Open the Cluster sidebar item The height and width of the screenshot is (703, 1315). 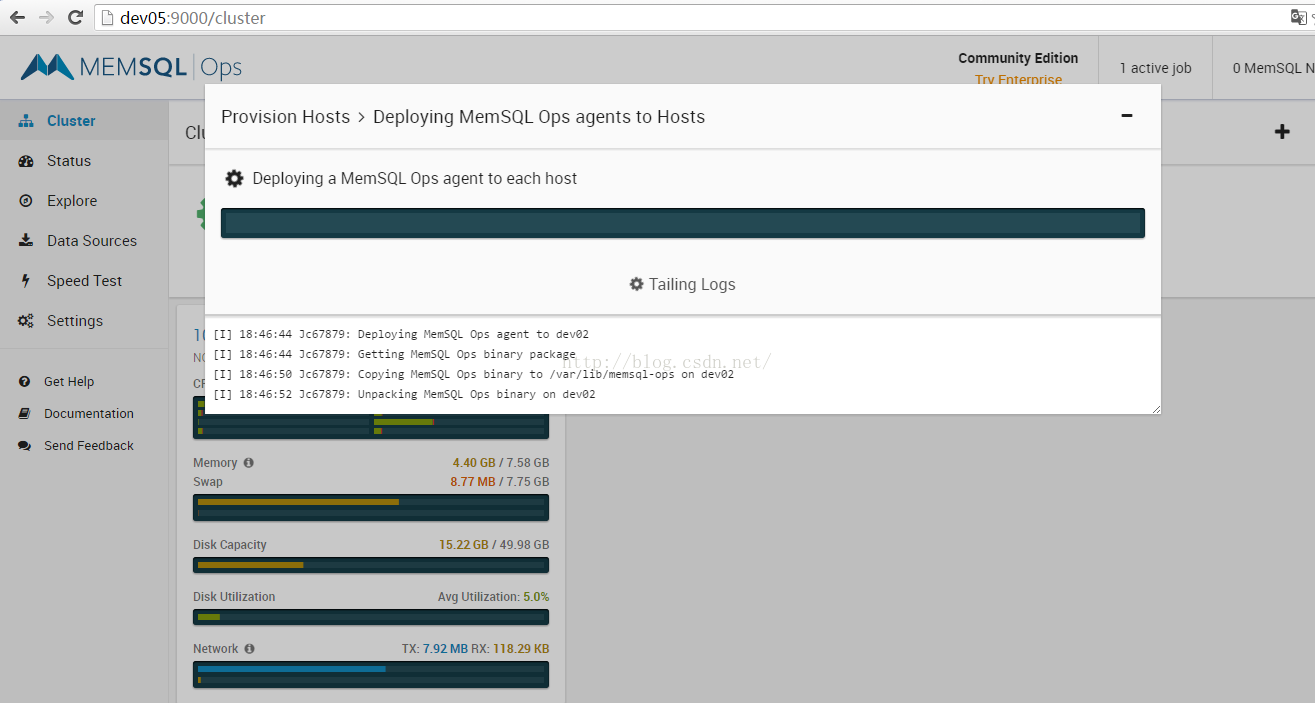[84, 120]
